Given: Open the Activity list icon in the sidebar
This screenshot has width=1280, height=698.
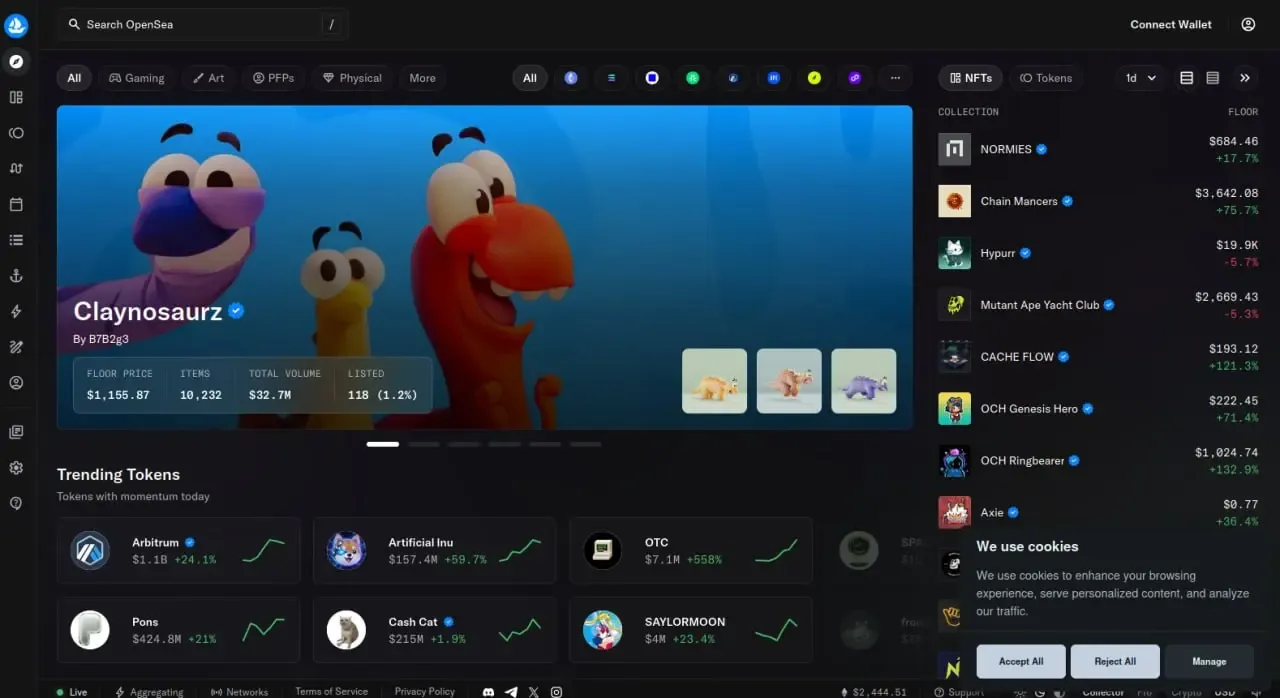Looking at the screenshot, I should coord(16,240).
